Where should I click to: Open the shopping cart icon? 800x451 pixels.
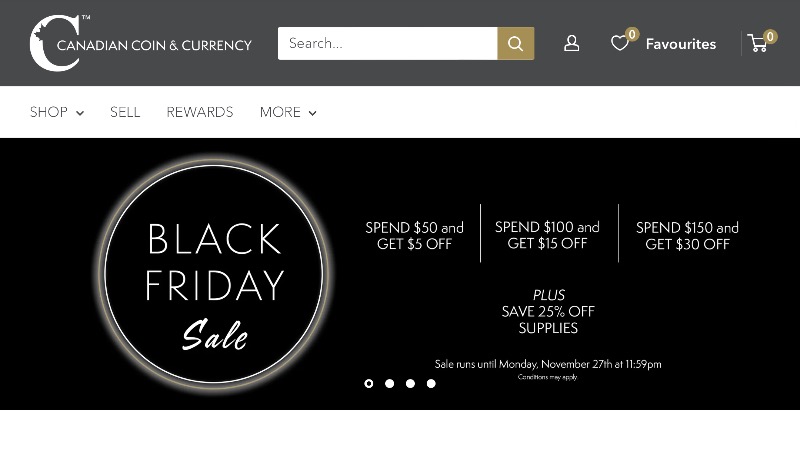[758, 43]
